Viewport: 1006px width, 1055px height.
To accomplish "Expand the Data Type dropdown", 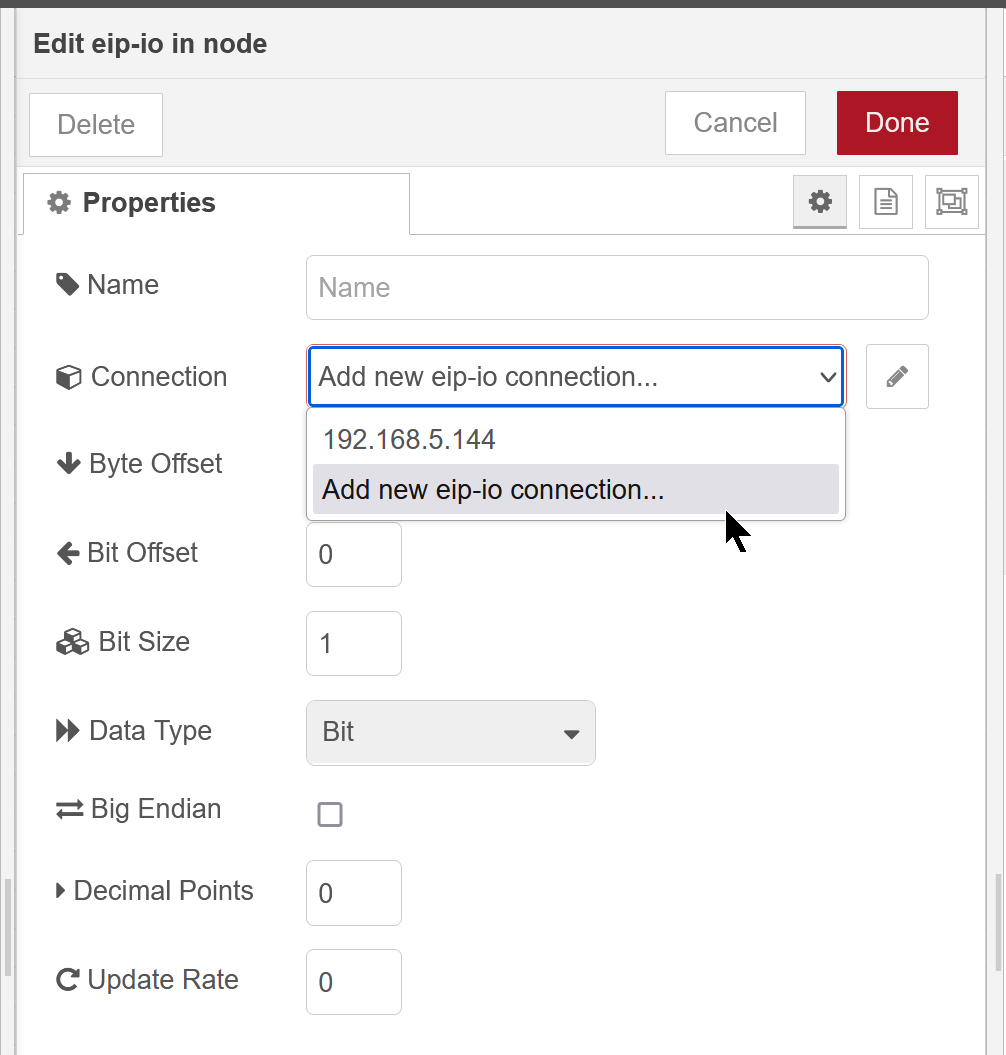I will click(x=451, y=733).
